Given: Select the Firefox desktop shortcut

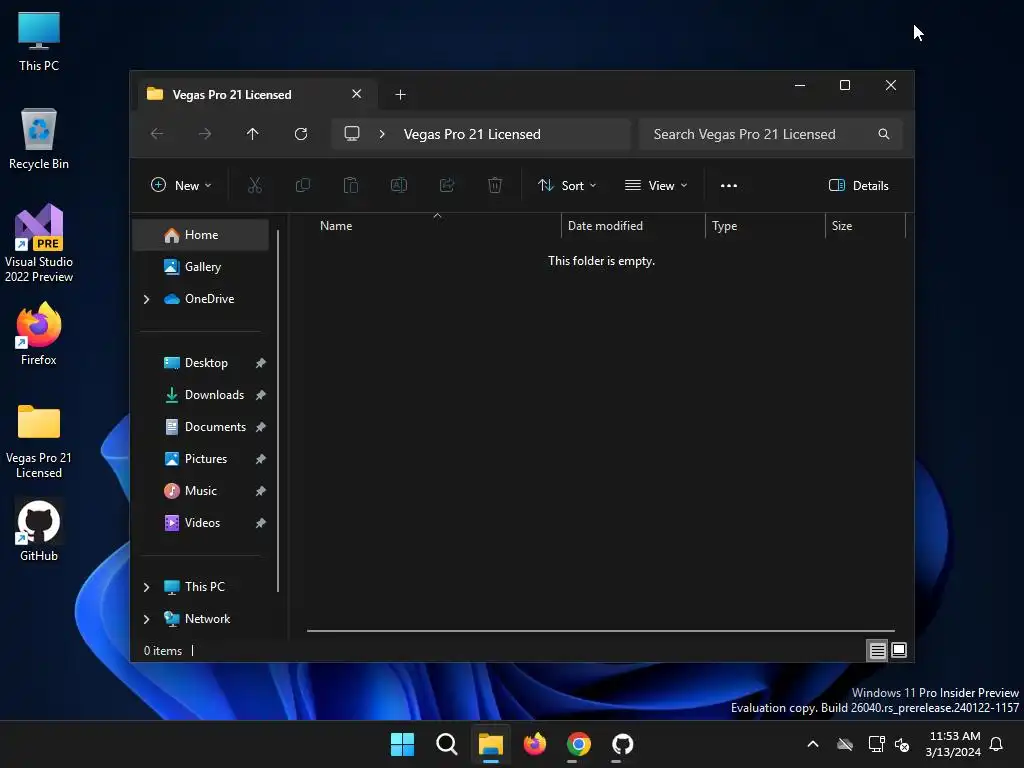Looking at the screenshot, I should click(x=39, y=334).
